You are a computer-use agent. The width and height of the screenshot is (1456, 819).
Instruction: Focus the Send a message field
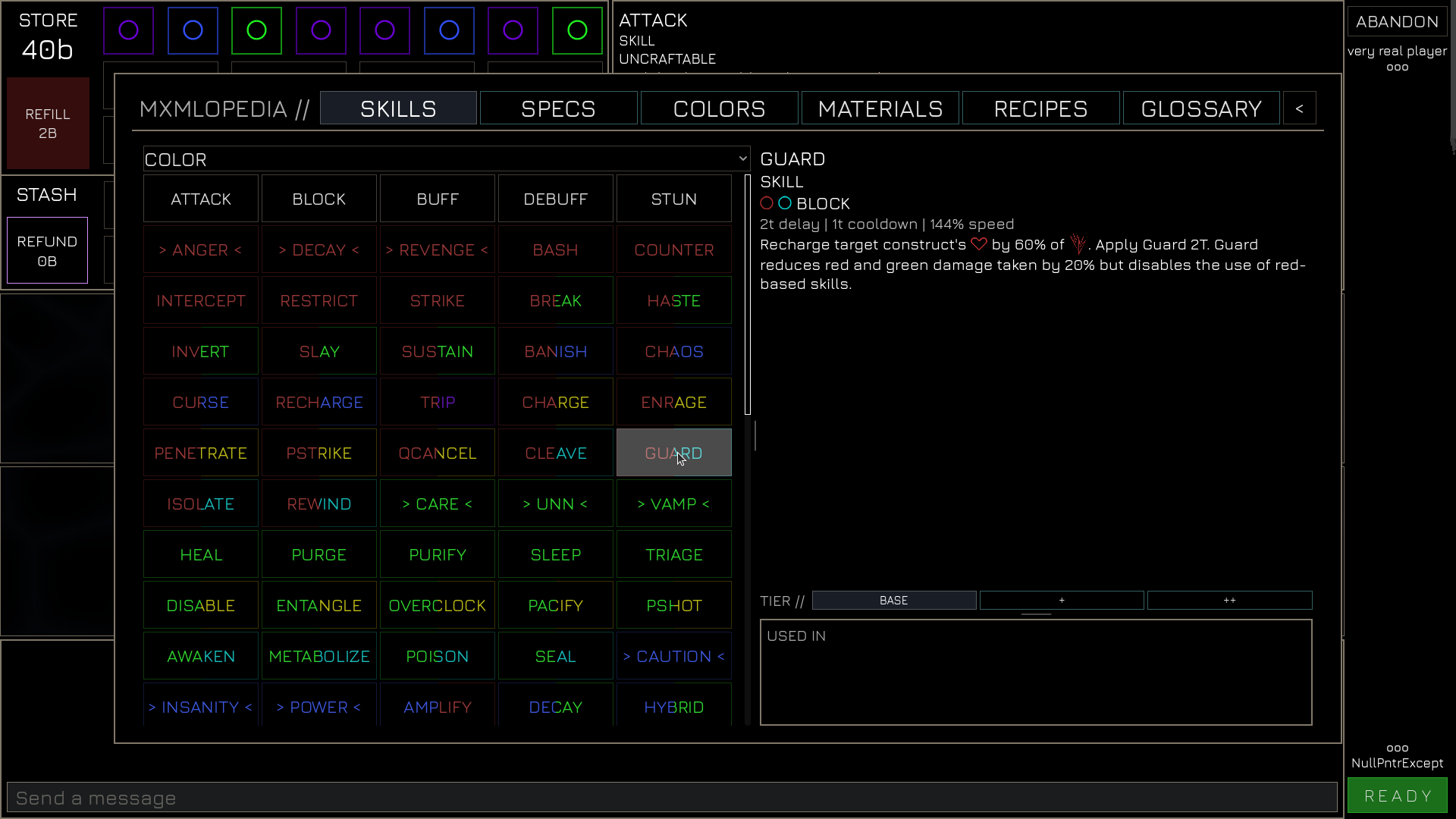(x=671, y=798)
